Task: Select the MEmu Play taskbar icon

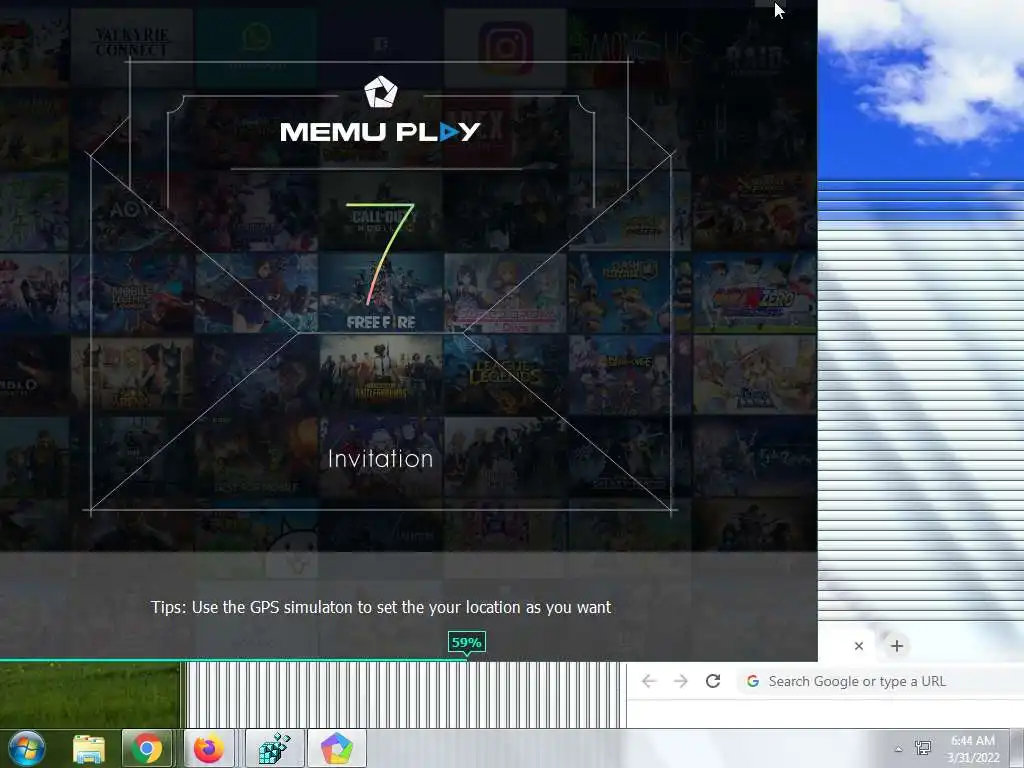Action: tap(336, 748)
